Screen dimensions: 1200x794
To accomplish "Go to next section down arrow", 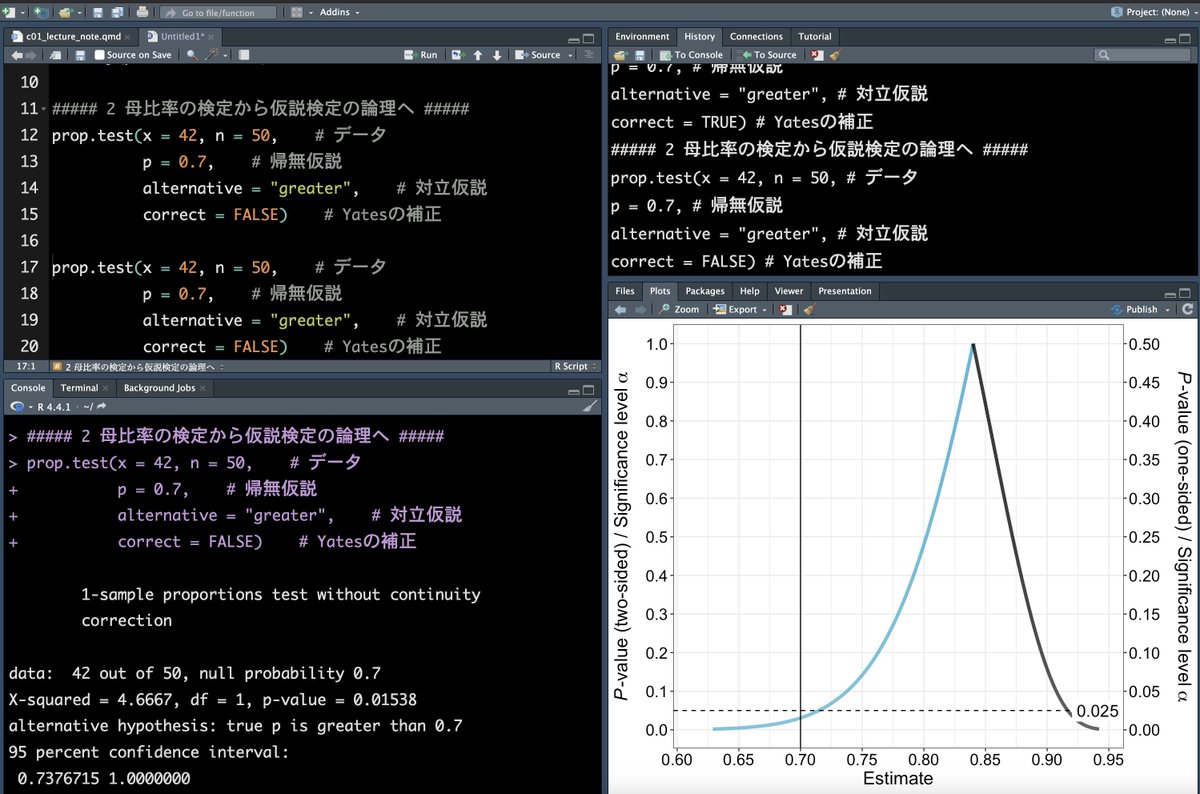I will pyautogui.click(x=497, y=55).
